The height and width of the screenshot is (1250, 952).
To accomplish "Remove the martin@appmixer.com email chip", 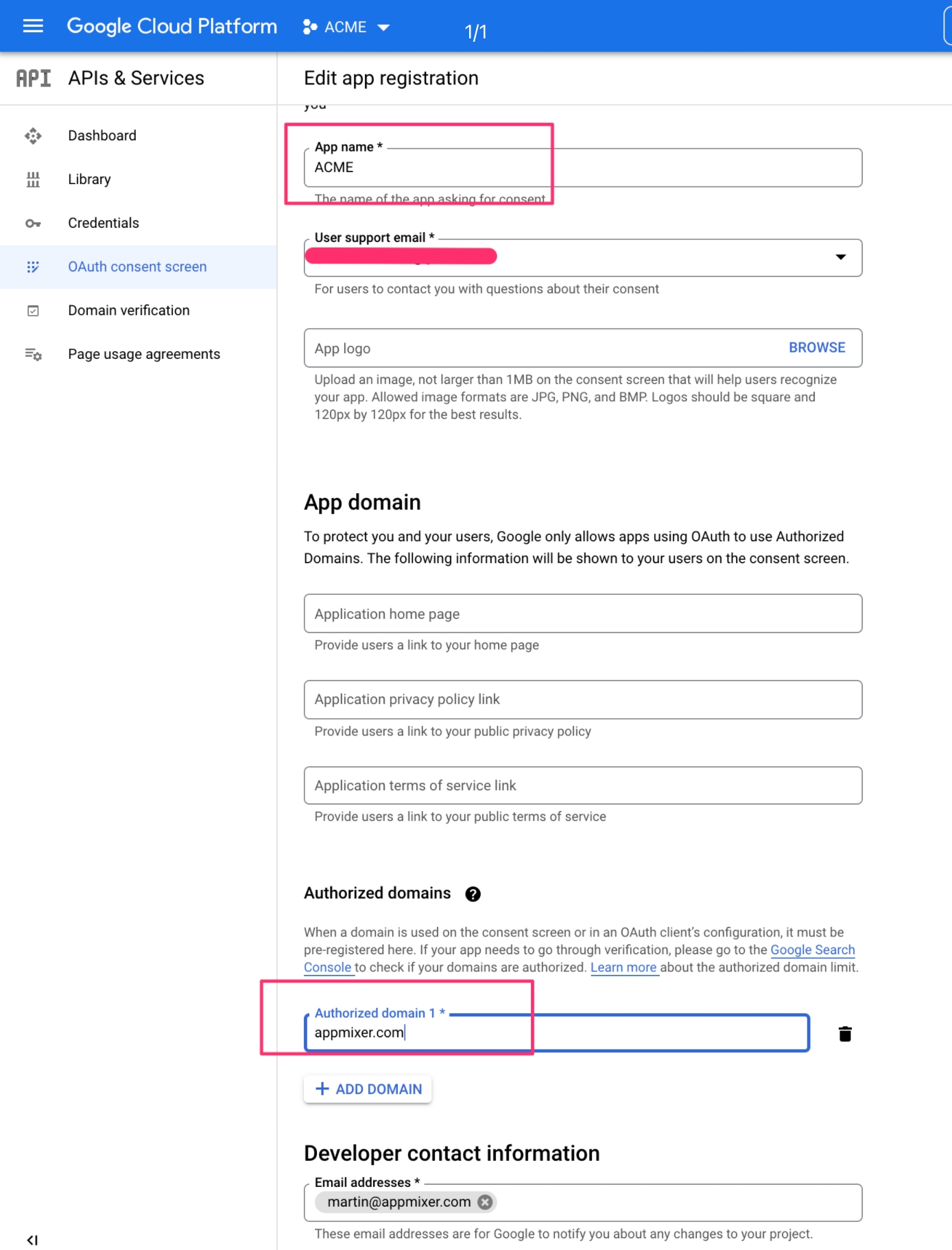I will pyautogui.click(x=485, y=1202).
